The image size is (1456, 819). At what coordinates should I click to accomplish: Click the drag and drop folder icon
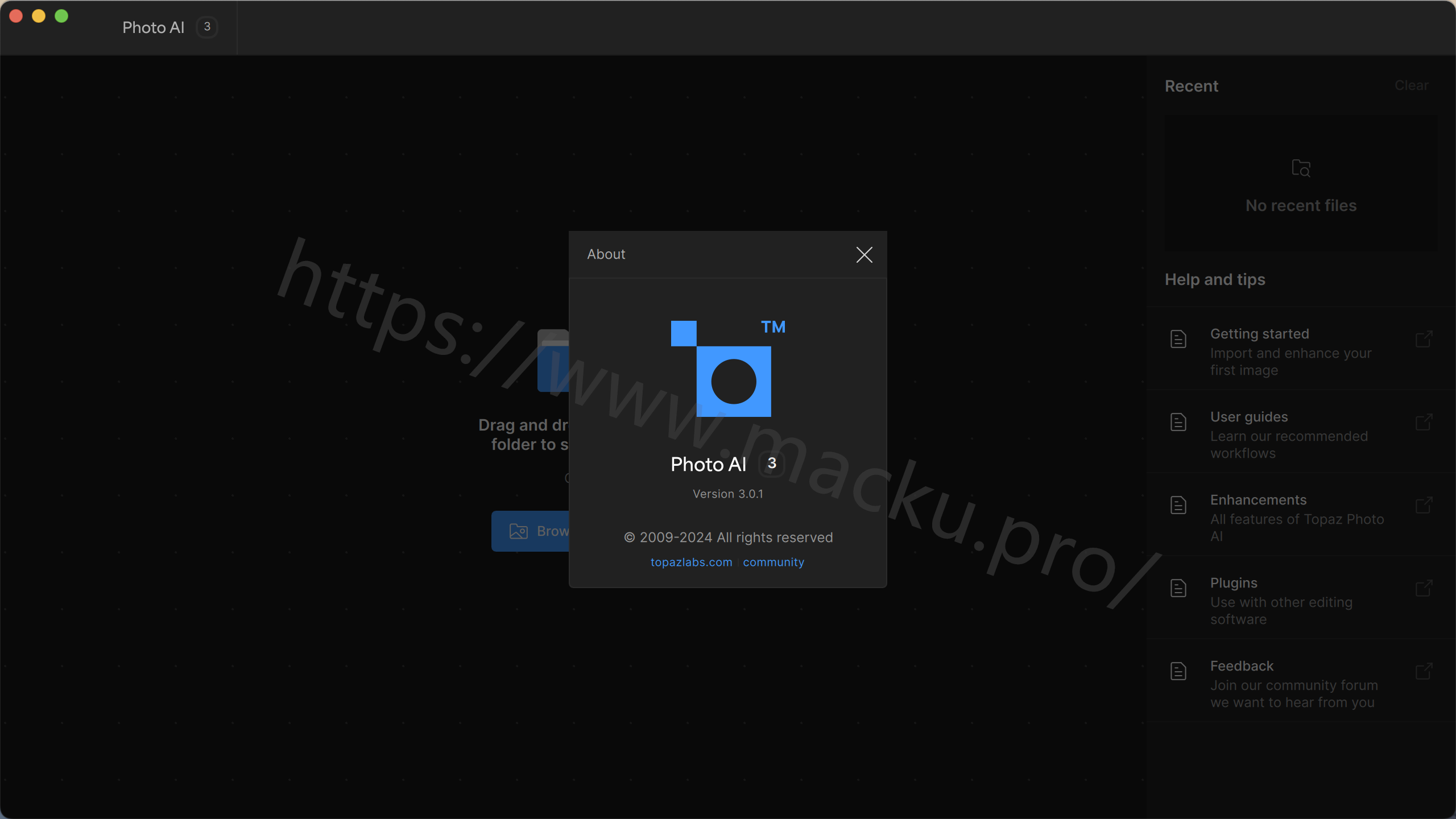[x=553, y=361]
